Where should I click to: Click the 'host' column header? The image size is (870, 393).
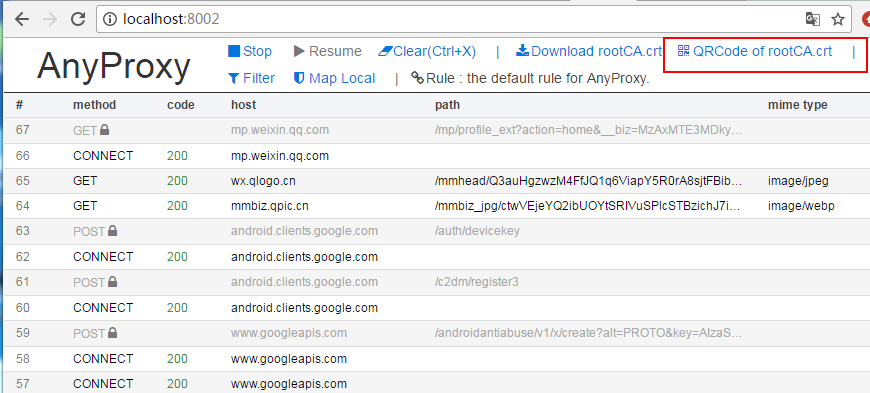tap(244, 105)
